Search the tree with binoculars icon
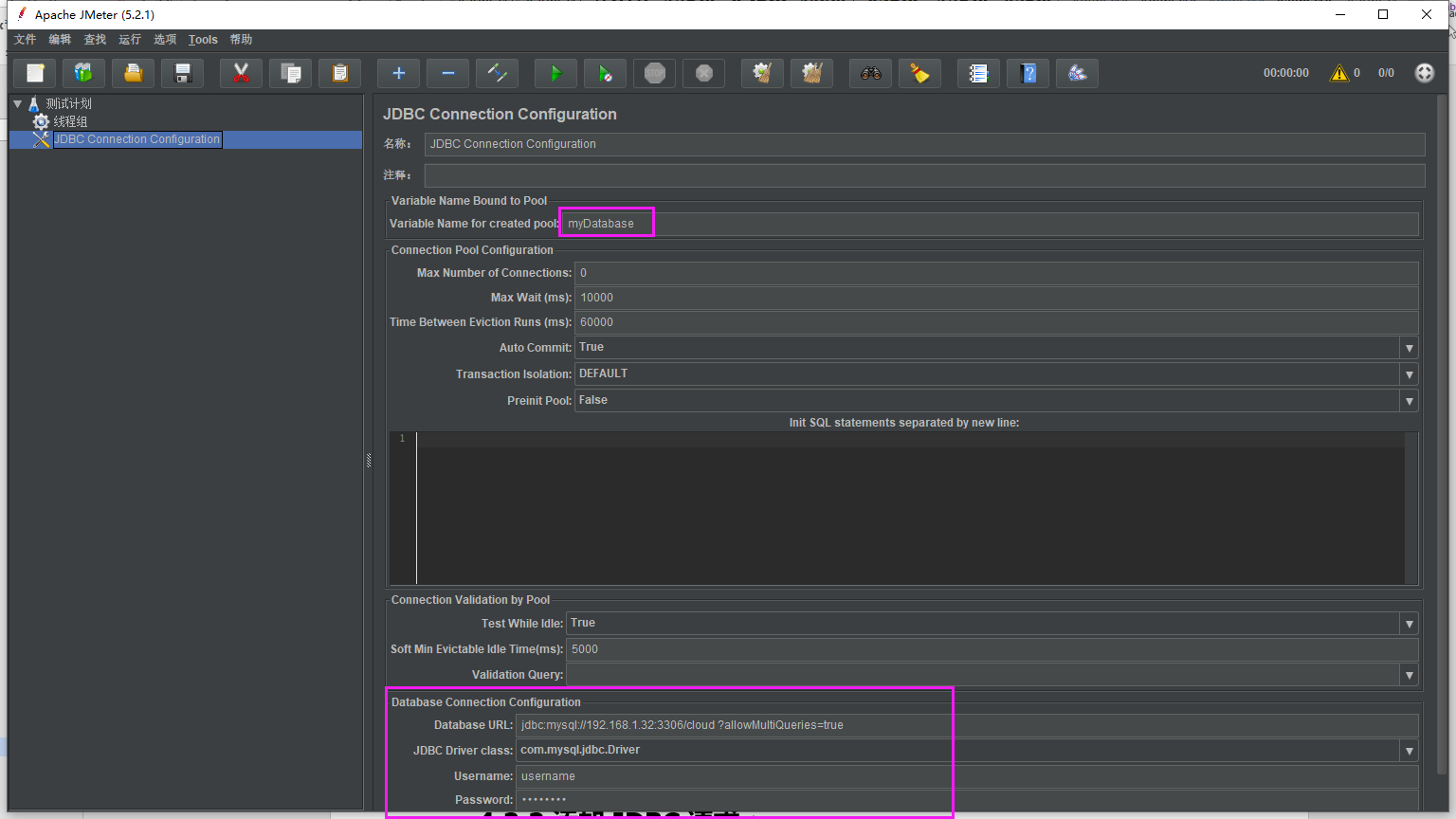 click(x=871, y=73)
